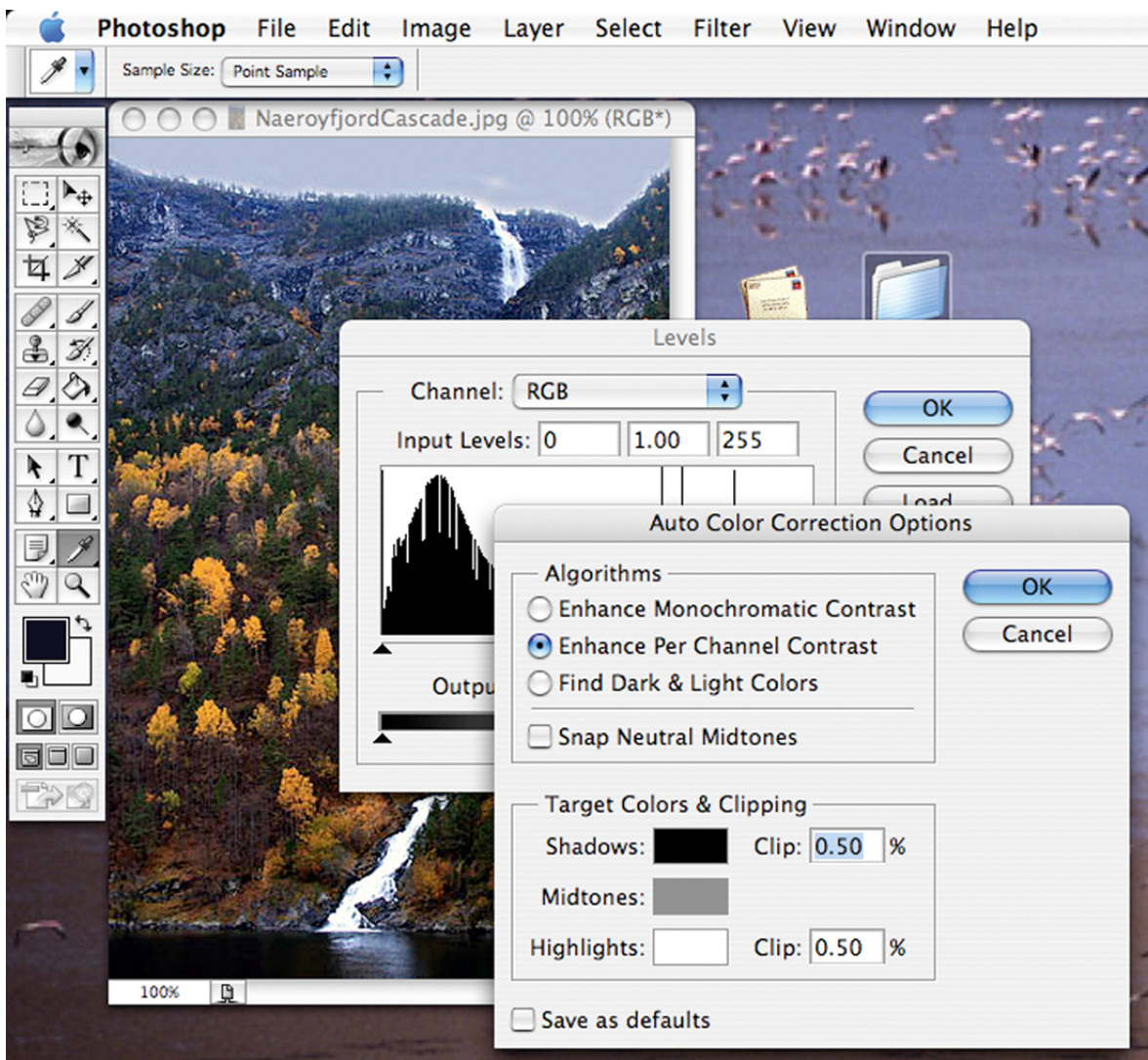Image resolution: width=1148 pixels, height=1060 pixels.
Task: Choose Standard Screen Mode
Action: pos(29,756)
